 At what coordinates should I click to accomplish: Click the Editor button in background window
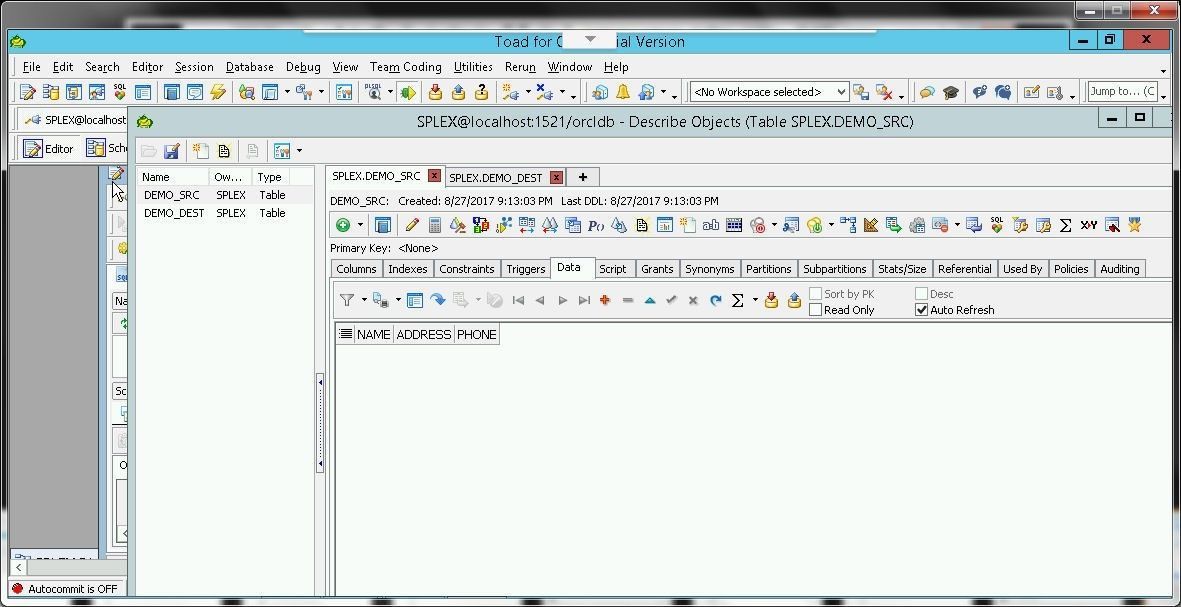[x=48, y=148]
